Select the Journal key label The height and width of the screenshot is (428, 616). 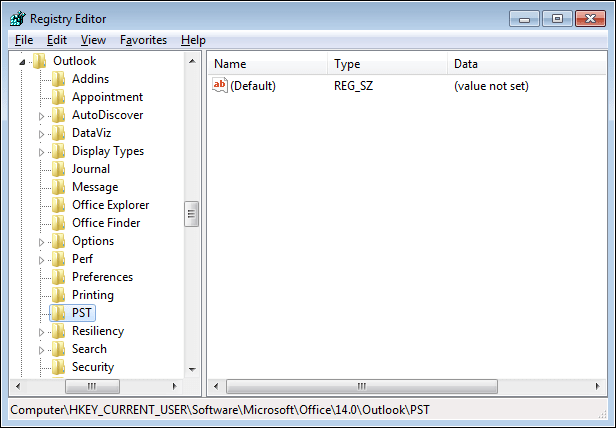(x=91, y=169)
